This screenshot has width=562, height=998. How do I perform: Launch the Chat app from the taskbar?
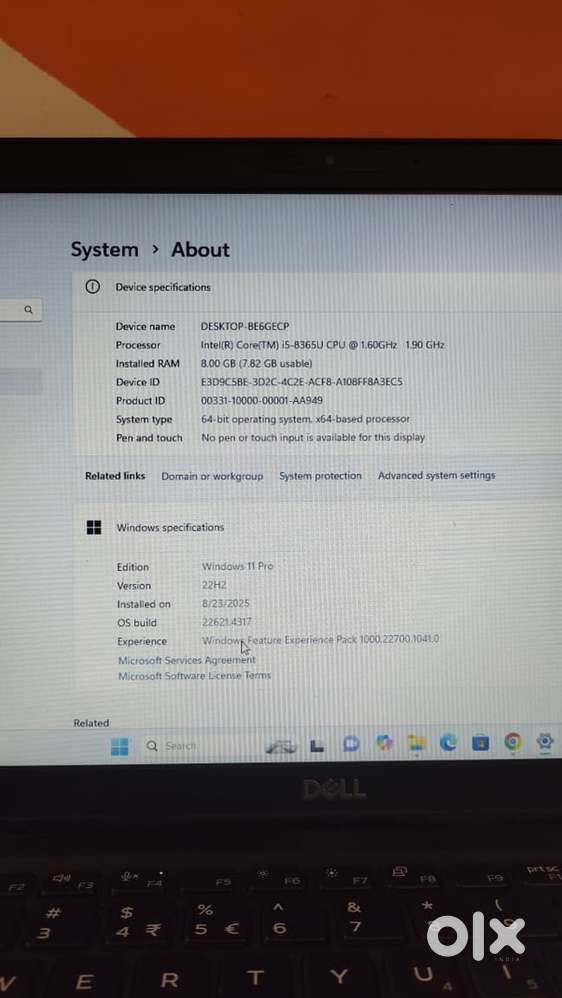tap(351, 744)
